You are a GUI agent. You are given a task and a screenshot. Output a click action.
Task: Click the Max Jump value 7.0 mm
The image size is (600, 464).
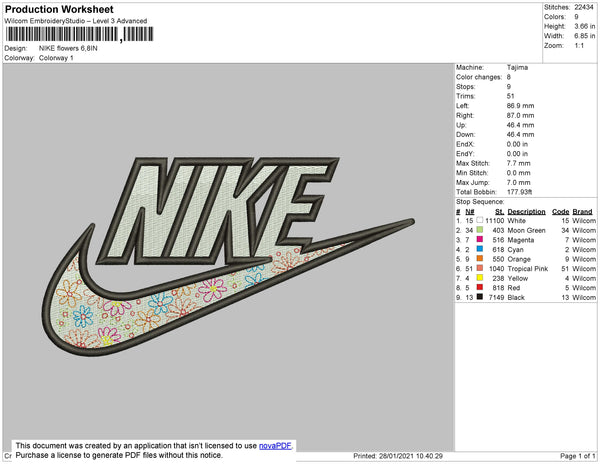tap(518, 182)
